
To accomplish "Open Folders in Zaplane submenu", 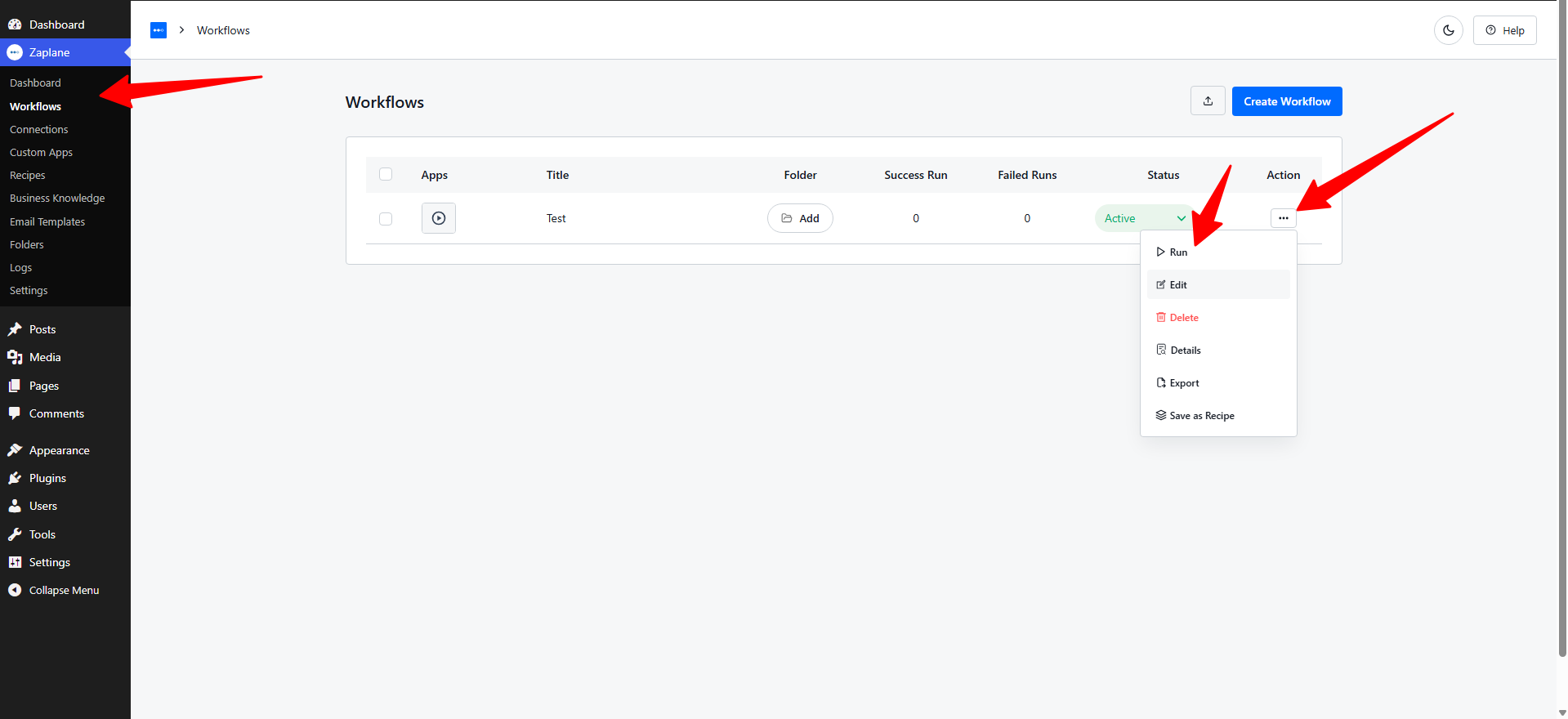I will pyautogui.click(x=27, y=244).
